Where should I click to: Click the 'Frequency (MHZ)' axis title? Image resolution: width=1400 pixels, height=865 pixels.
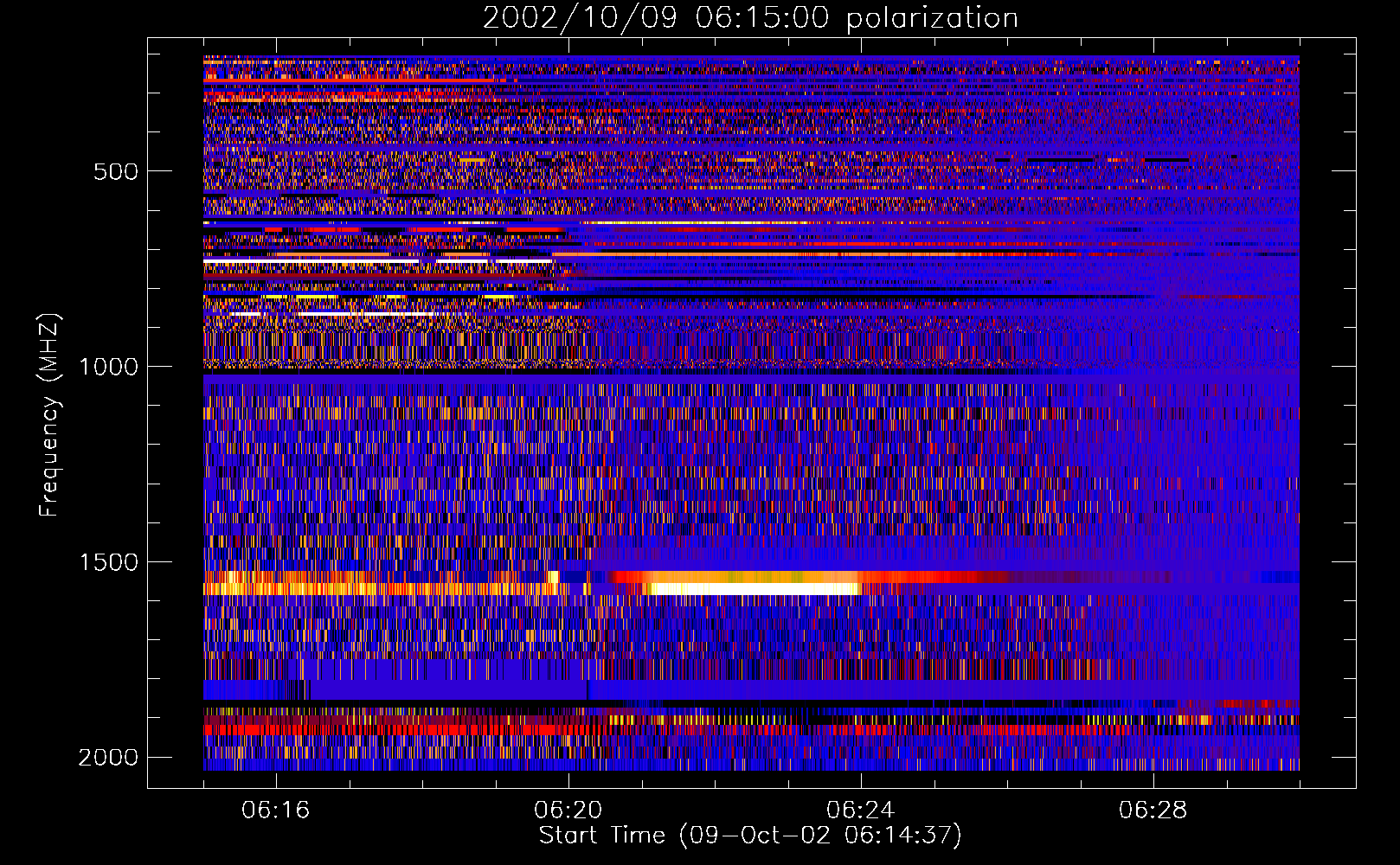click(x=49, y=415)
